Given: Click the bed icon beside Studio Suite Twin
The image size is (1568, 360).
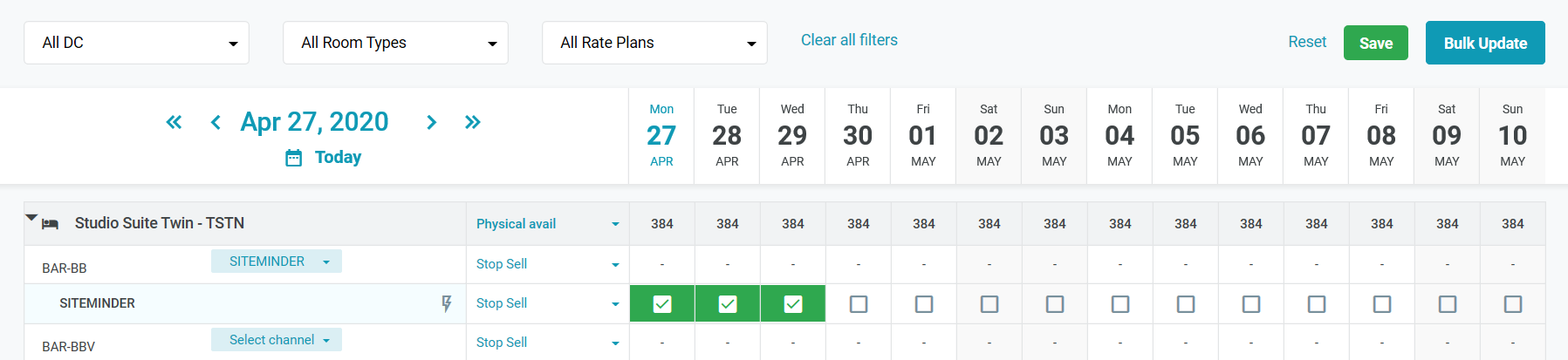Looking at the screenshot, I should tap(51, 224).
